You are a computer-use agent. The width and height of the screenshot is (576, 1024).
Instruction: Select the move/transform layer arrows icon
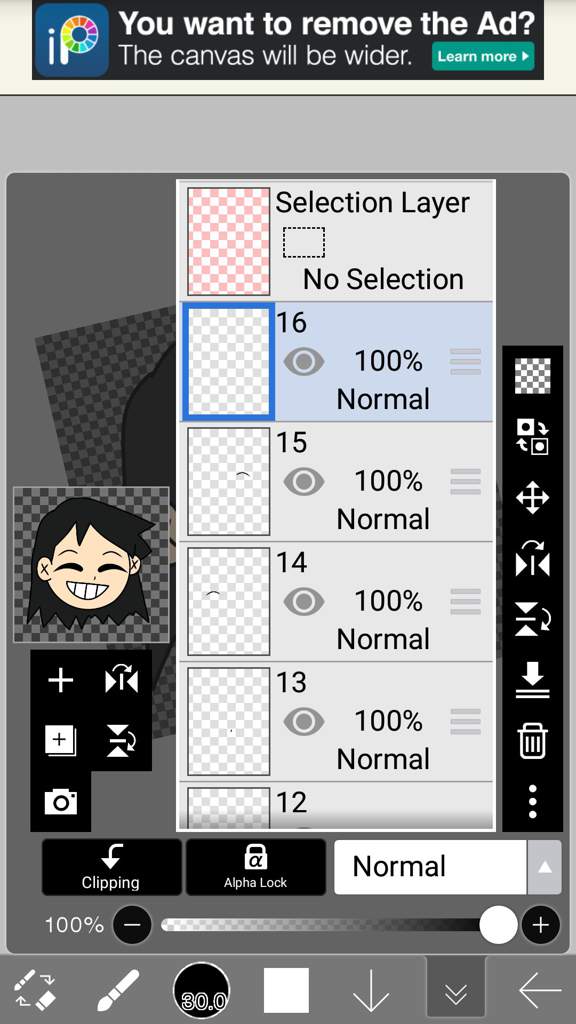click(x=532, y=498)
